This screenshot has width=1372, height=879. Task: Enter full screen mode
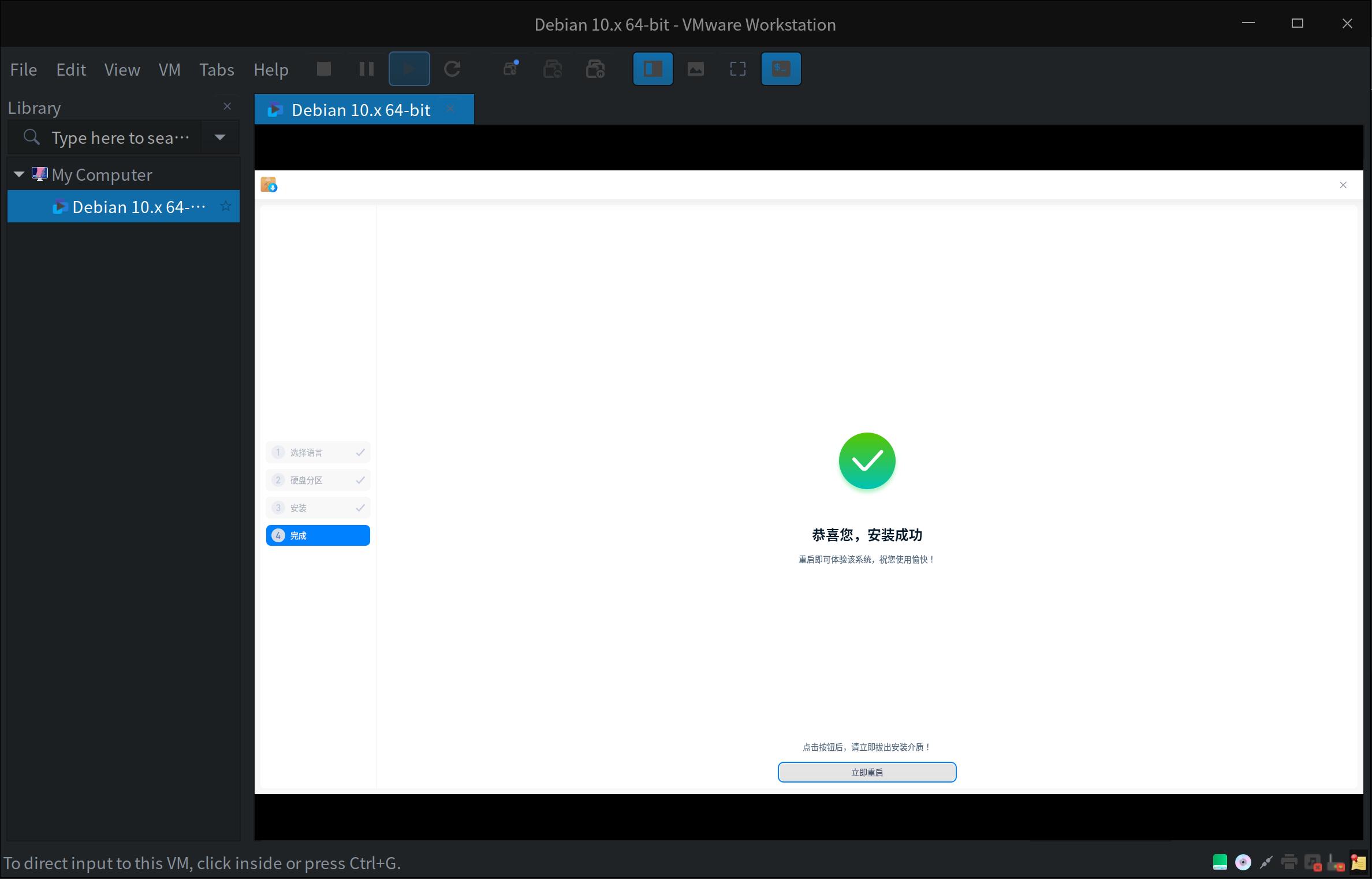[737, 69]
